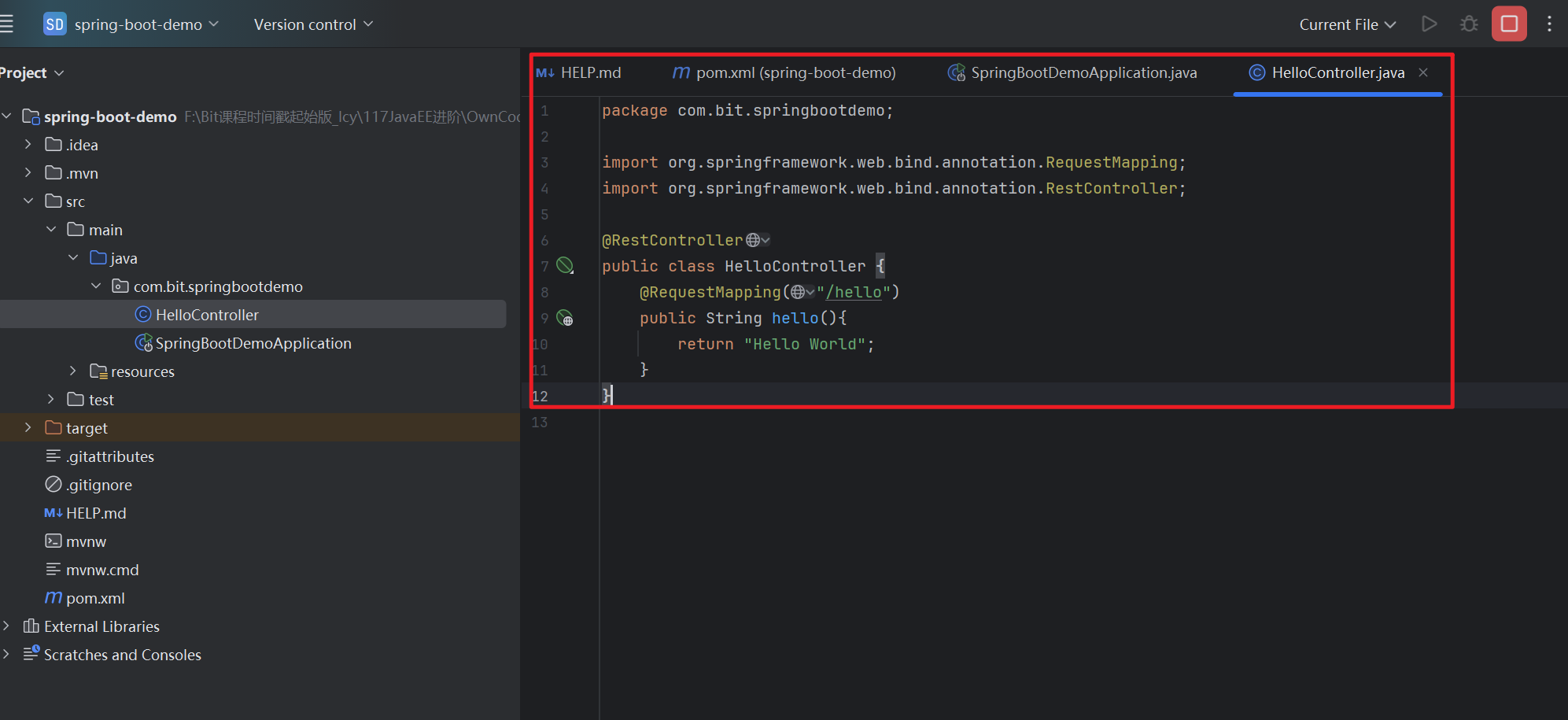Expand the resources folder
The image size is (1568, 720).
[x=73, y=371]
